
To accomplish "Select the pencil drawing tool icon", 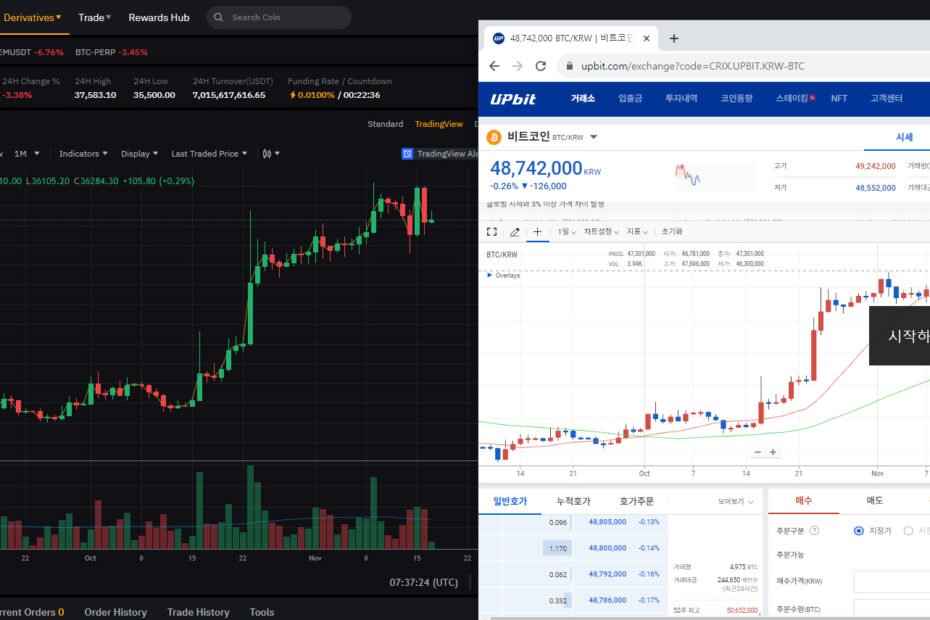I will point(514,232).
